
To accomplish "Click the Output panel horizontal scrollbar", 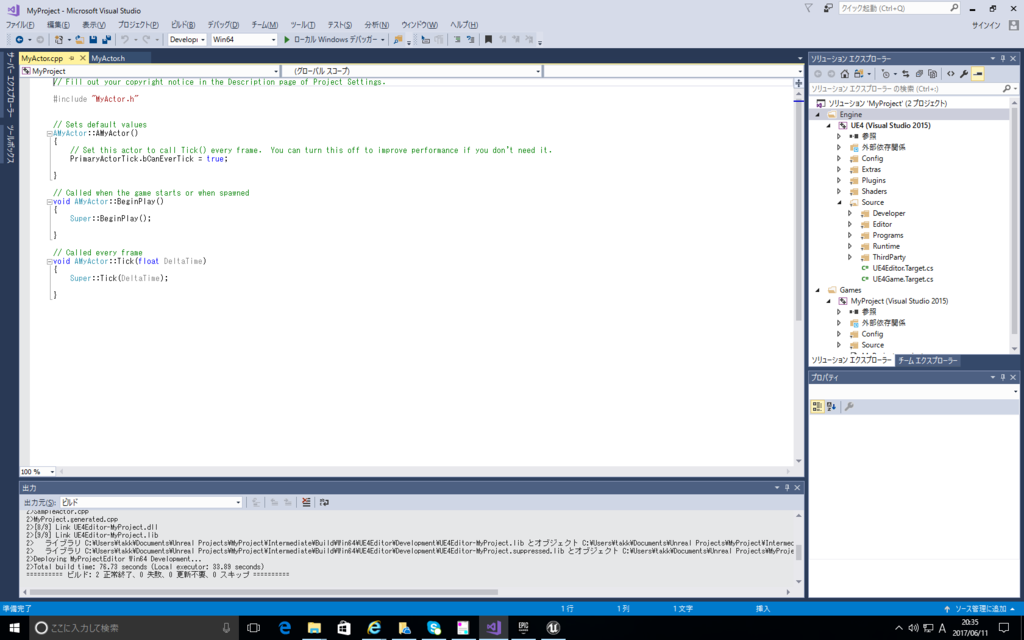I will [264, 592].
